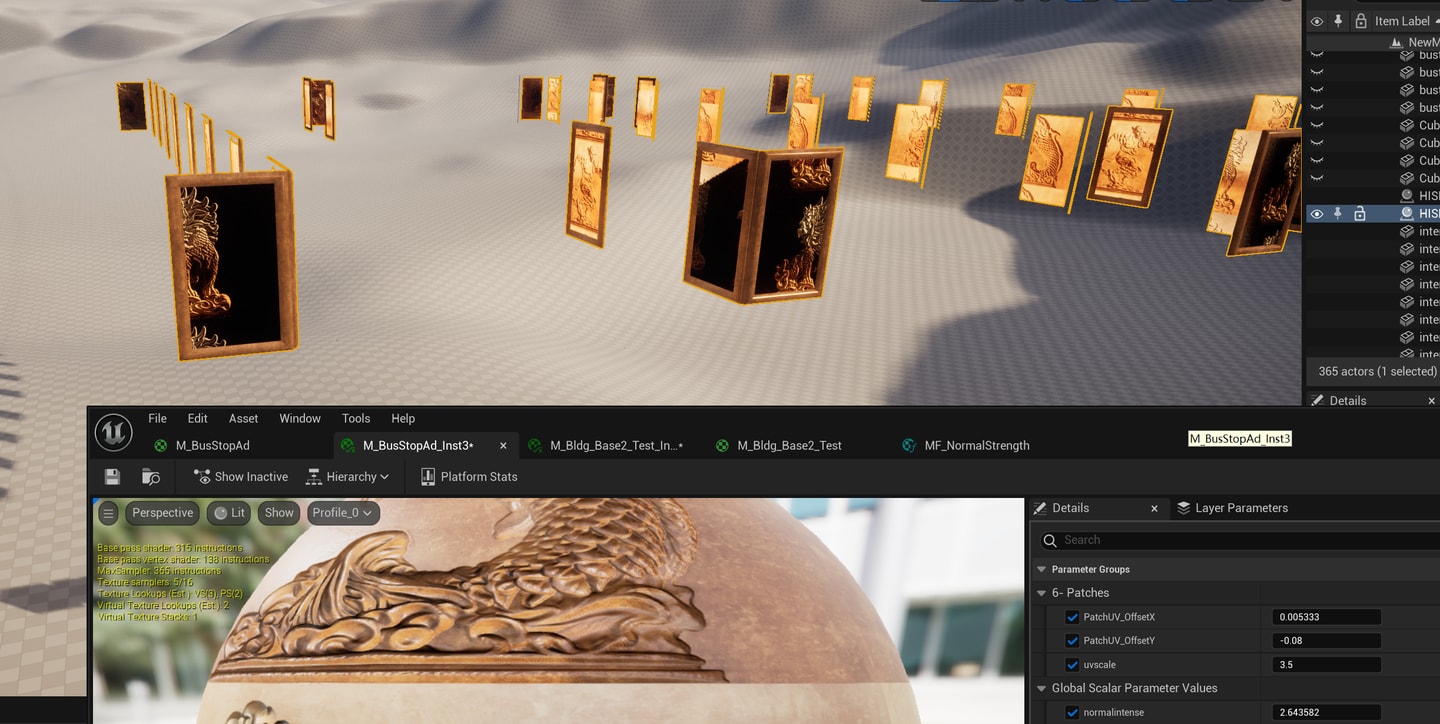Select the M_BusStopAd_Inst3 tab

418,446
